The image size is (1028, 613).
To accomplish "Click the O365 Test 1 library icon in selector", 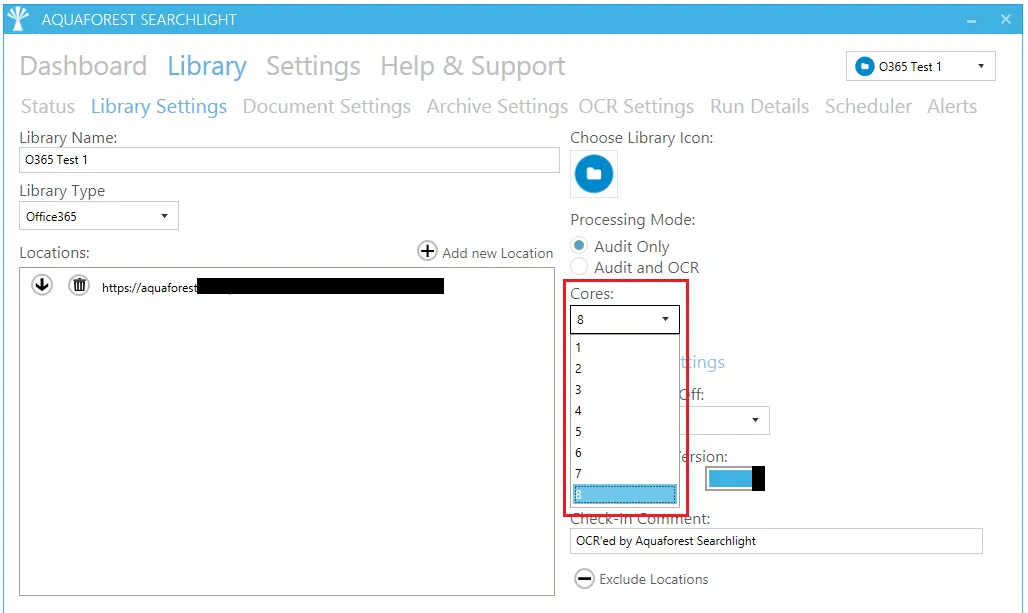I will click(865, 66).
